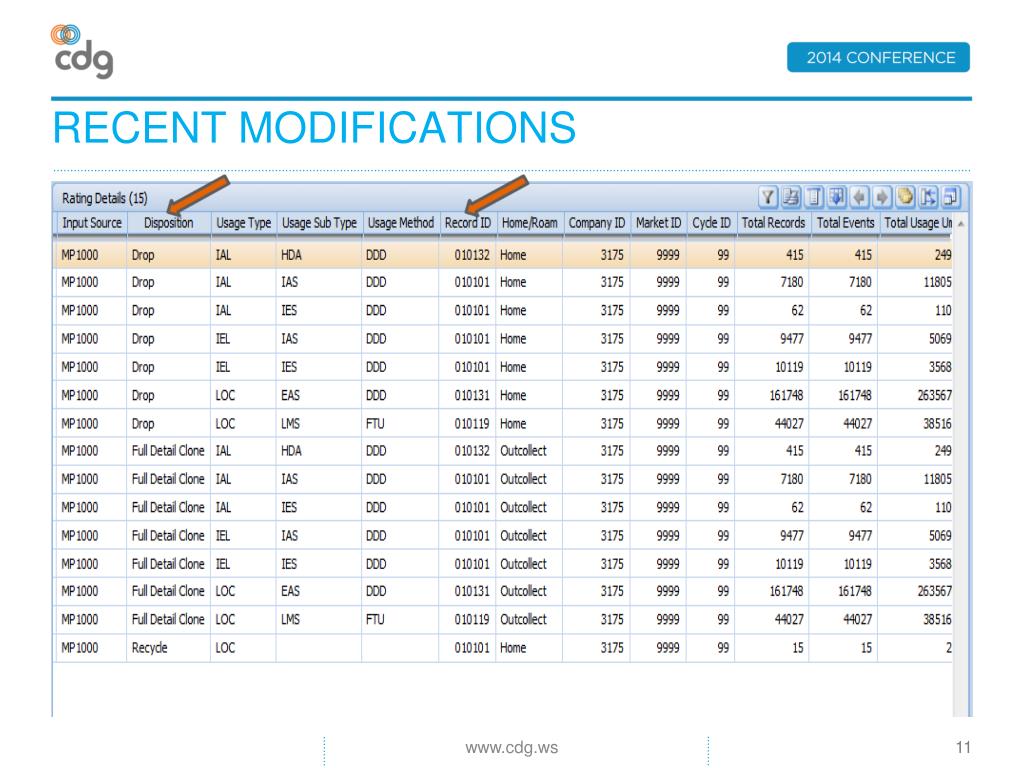Click the 2014 CONFERENCE badge
Viewport: 1024px width, 768px height.
[x=878, y=57]
